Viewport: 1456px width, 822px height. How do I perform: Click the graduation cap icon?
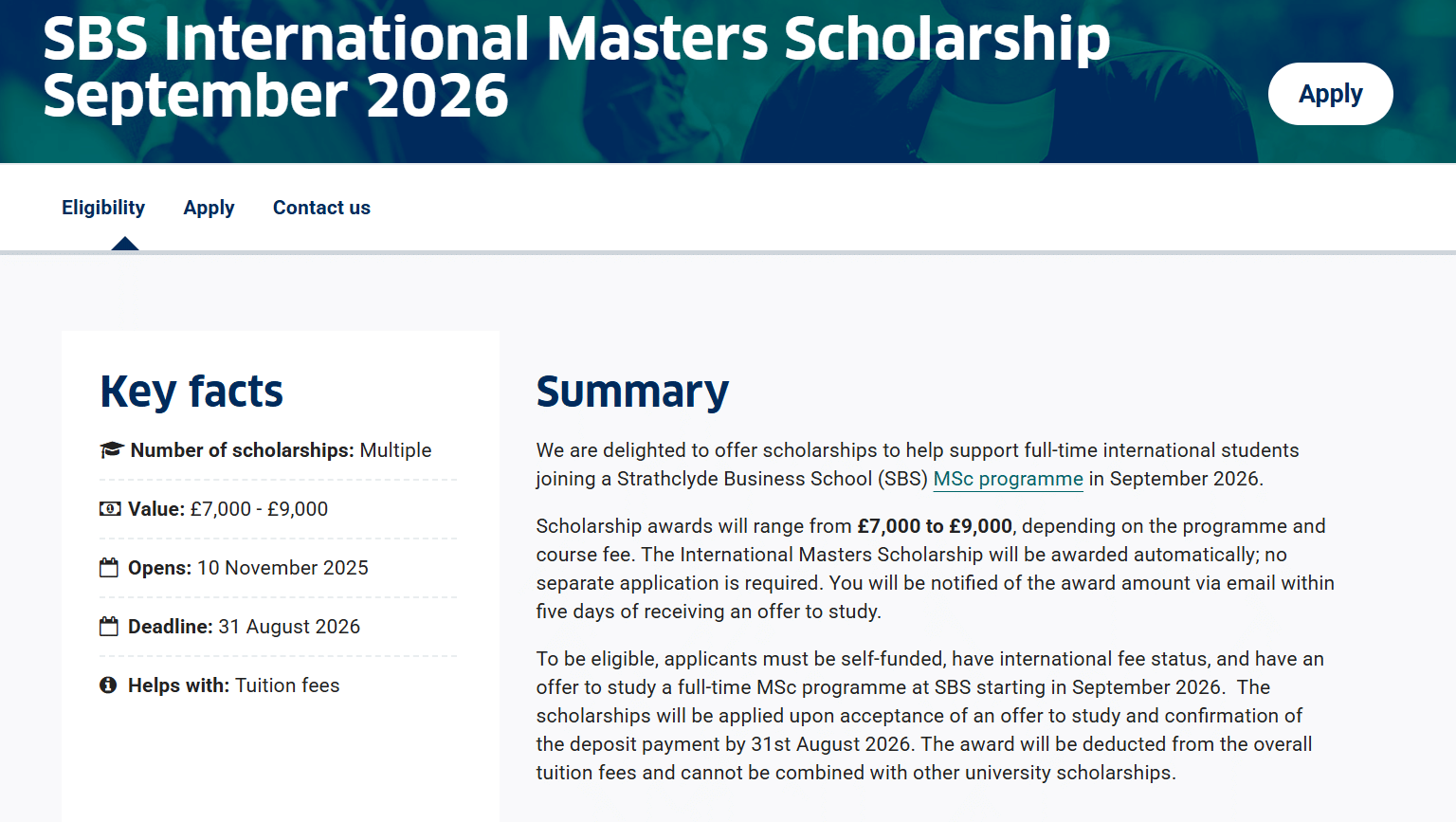112,449
